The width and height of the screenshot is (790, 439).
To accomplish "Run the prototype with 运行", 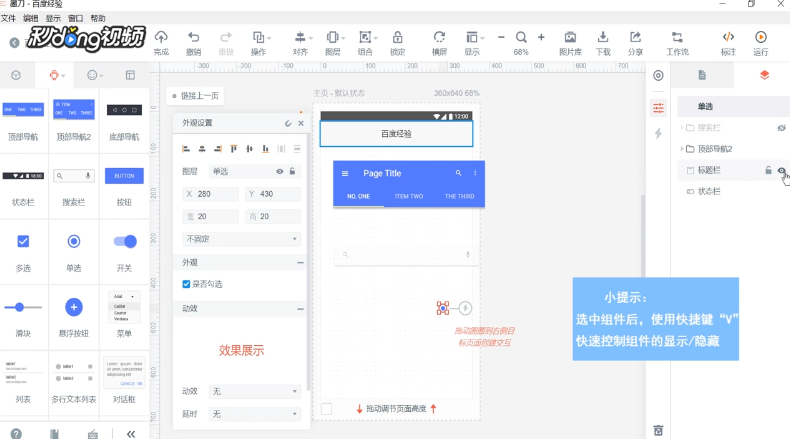I will [x=761, y=37].
